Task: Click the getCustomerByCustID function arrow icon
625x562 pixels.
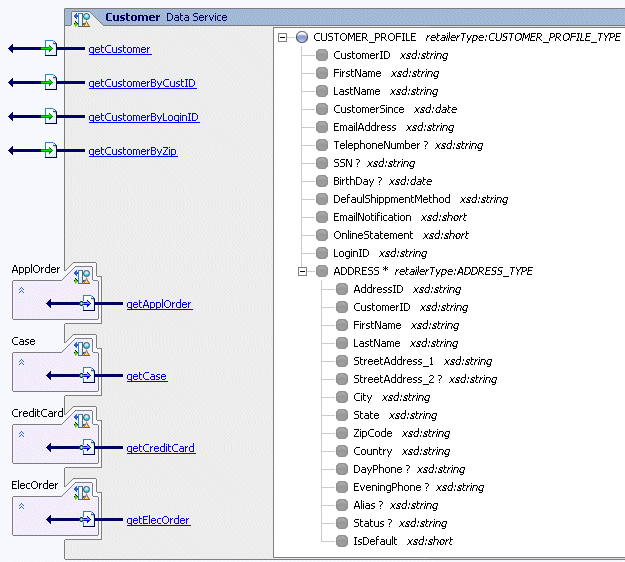Action: click(50, 83)
